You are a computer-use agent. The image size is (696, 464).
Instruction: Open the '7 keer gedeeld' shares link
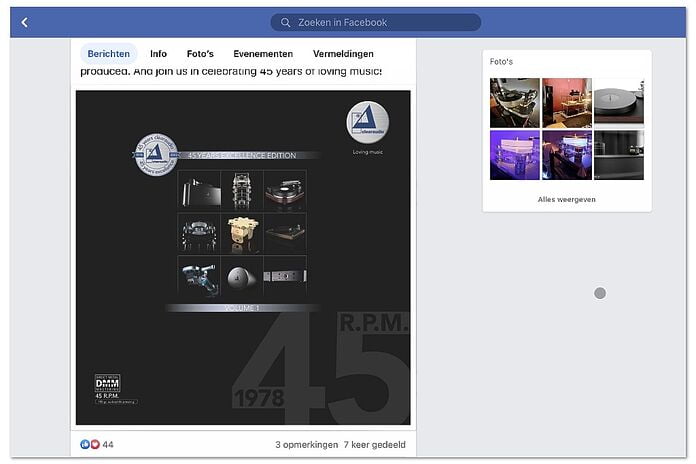(375, 444)
